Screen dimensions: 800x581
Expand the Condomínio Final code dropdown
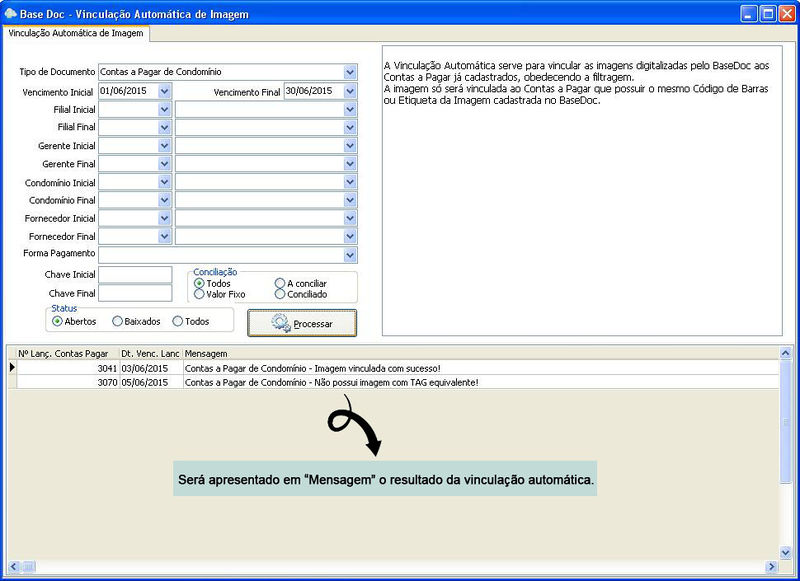point(164,200)
